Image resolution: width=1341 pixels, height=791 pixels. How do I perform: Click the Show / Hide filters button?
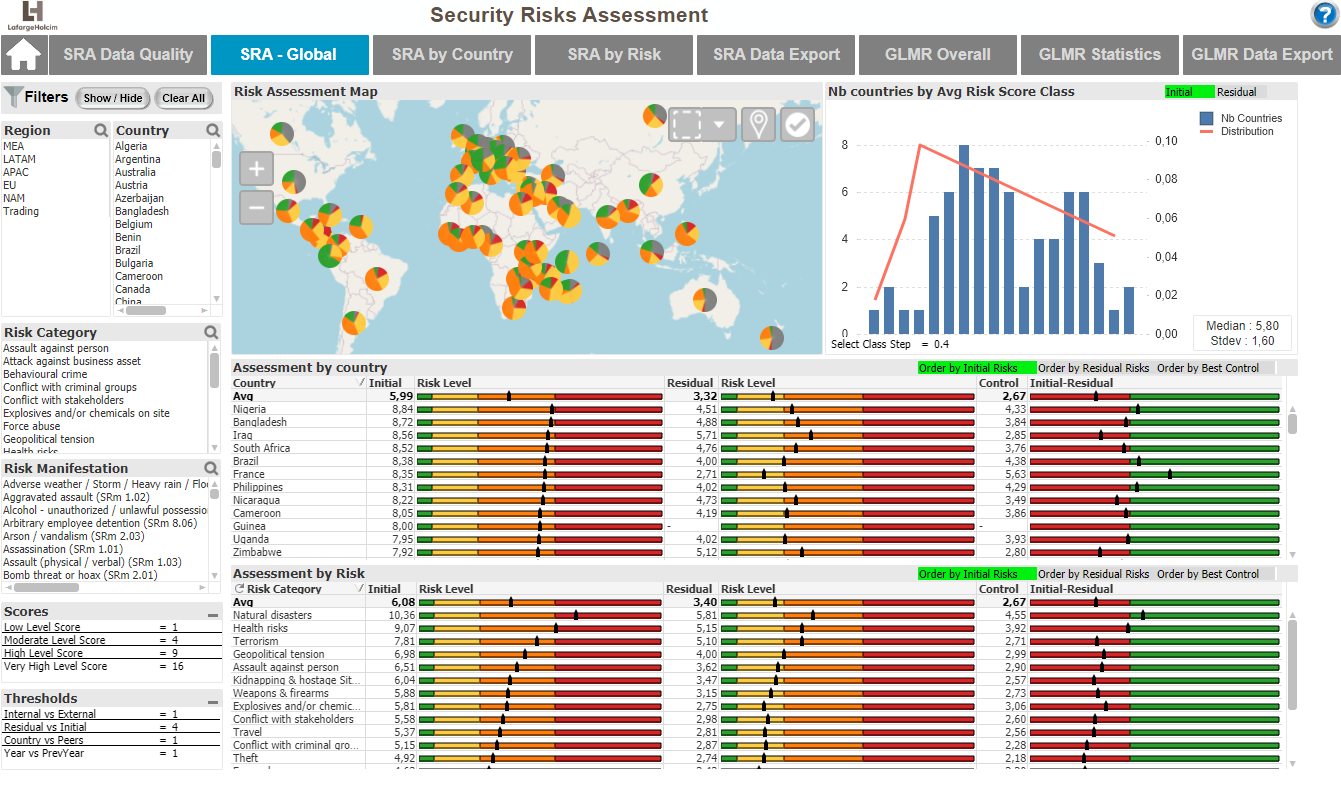(113, 98)
